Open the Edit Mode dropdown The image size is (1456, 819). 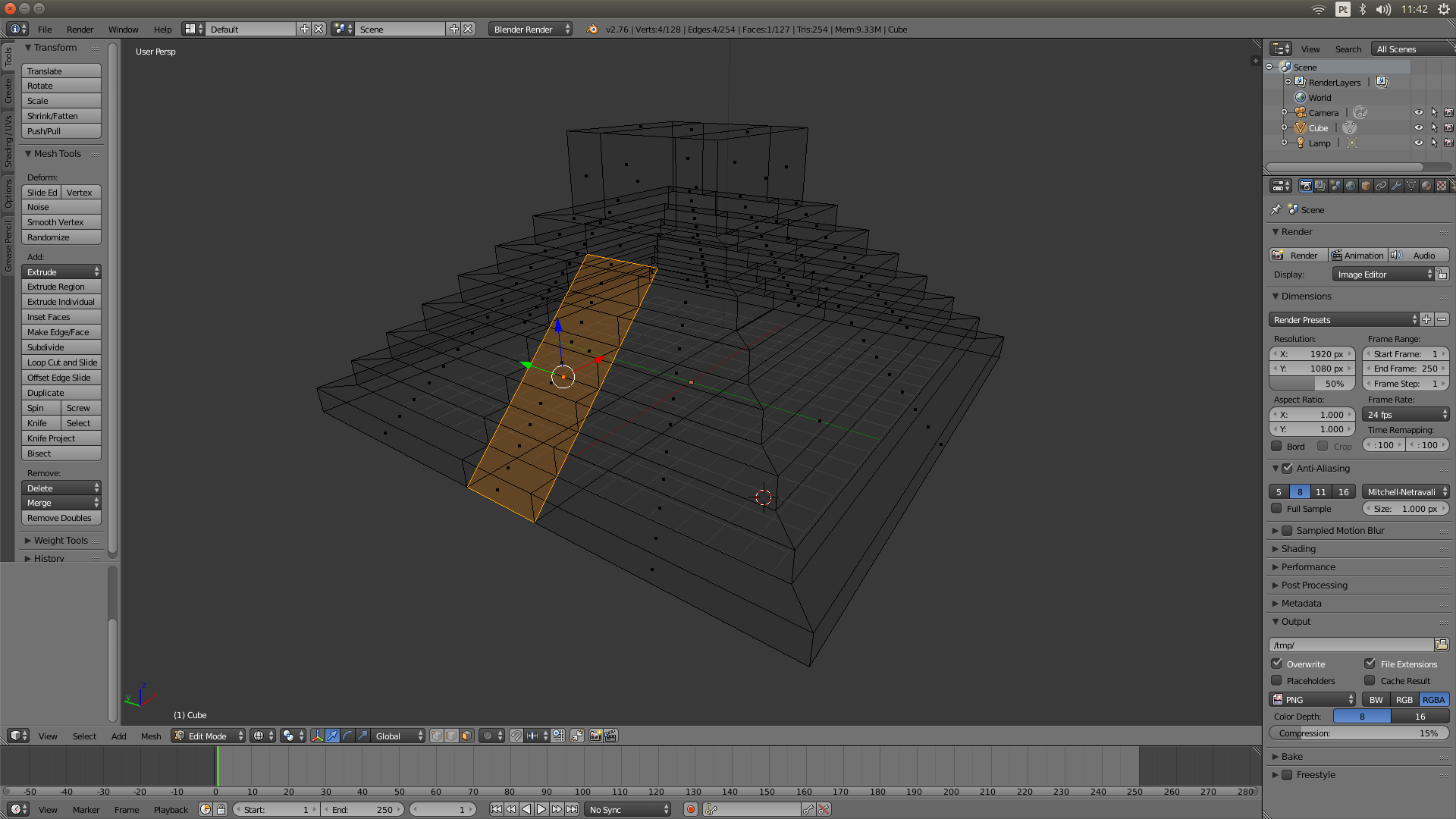point(209,736)
